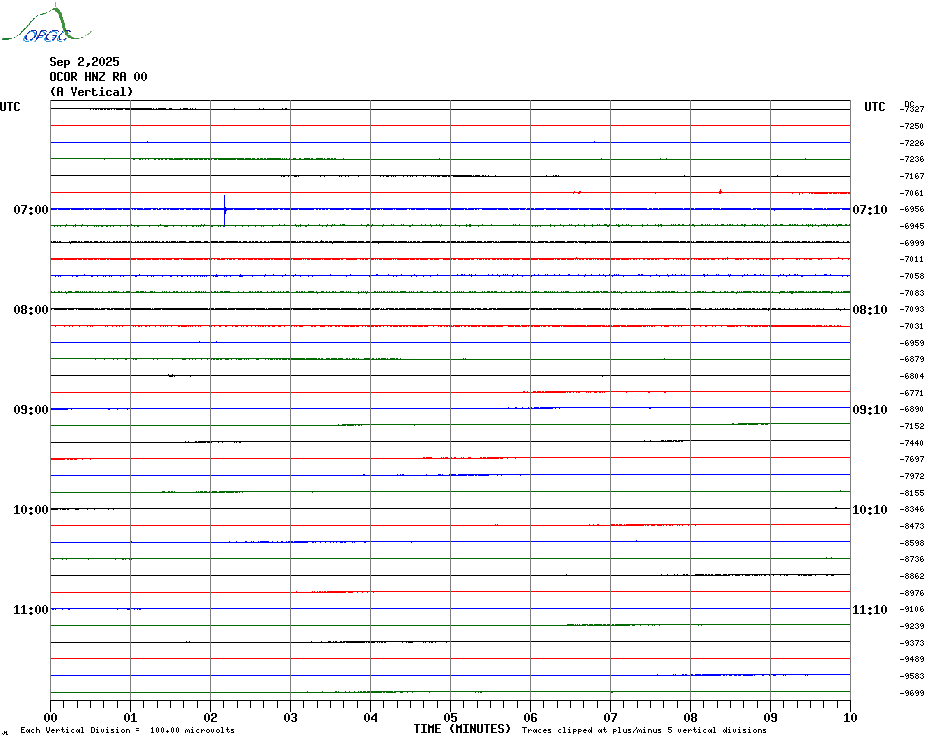The width and height of the screenshot is (930, 744).
Task: Click the "11:00" time label
Action: coord(31,610)
